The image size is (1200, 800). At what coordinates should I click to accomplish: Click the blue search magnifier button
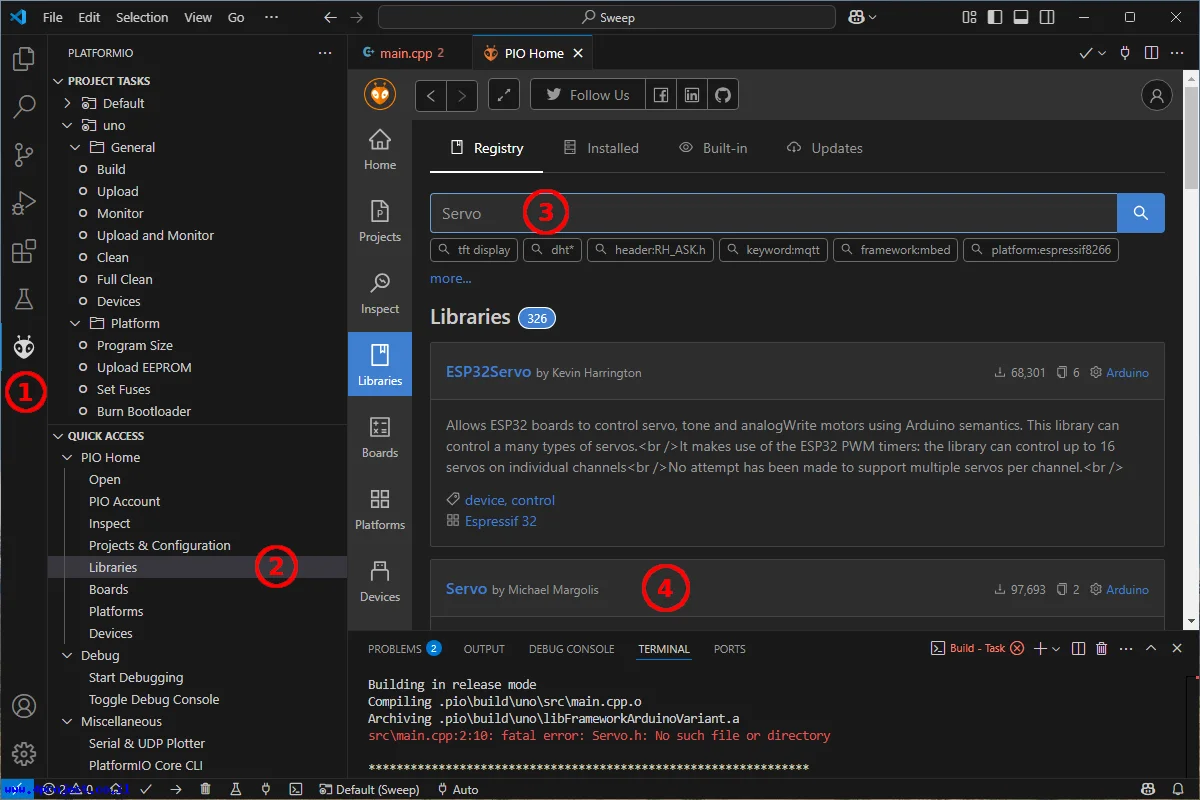click(x=1141, y=213)
